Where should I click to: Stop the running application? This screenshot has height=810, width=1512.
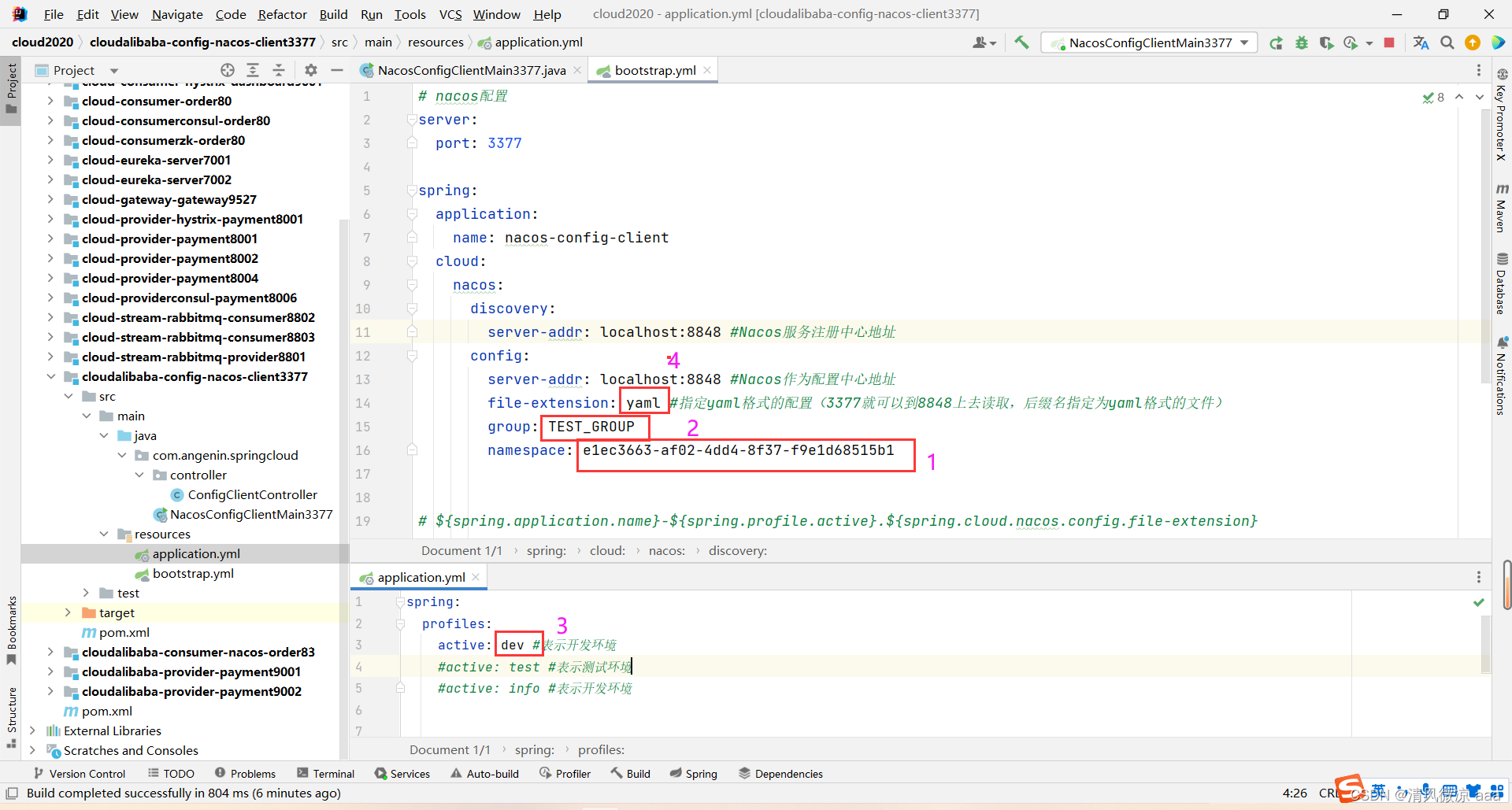1389,43
